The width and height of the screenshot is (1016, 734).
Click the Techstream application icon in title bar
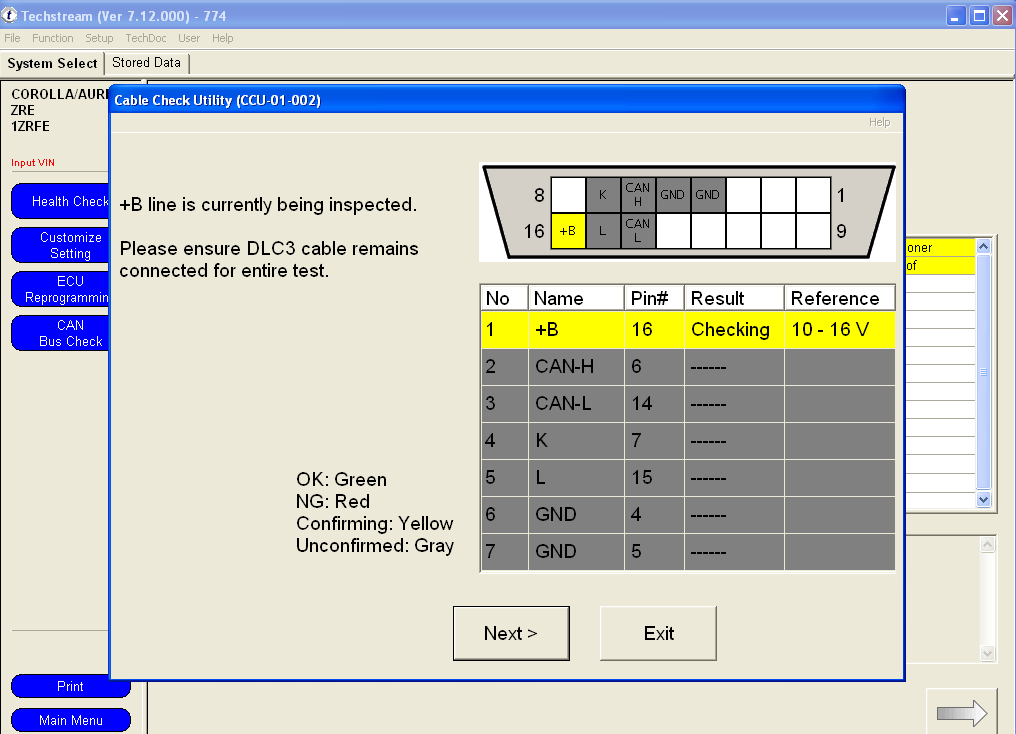point(10,15)
